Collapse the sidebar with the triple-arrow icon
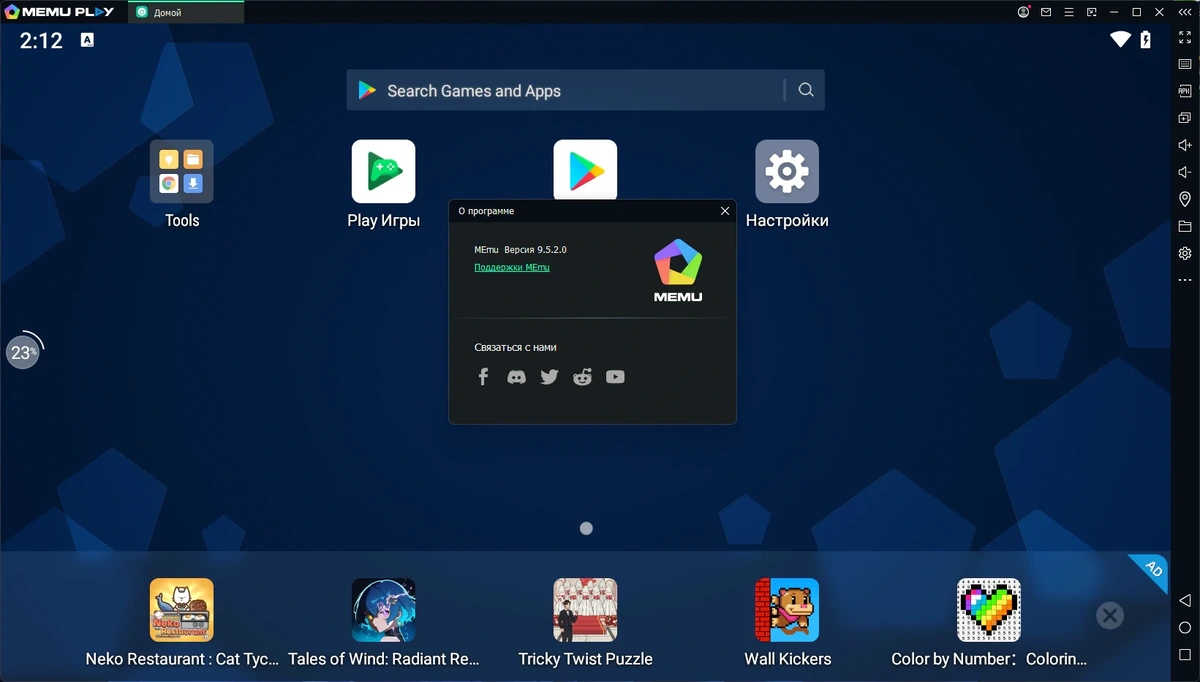The width and height of the screenshot is (1200, 682). [1185, 12]
